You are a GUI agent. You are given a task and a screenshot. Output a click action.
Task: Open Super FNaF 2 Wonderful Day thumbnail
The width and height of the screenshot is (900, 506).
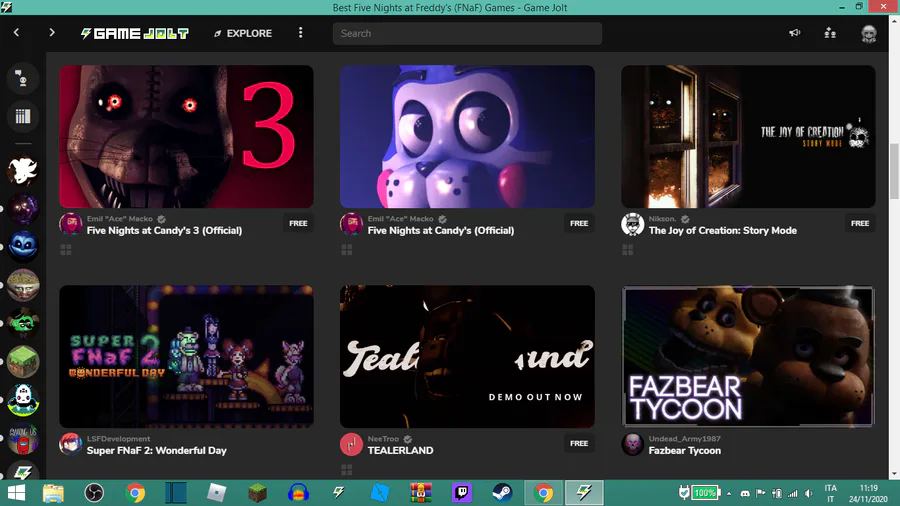click(x=187, y=356)
